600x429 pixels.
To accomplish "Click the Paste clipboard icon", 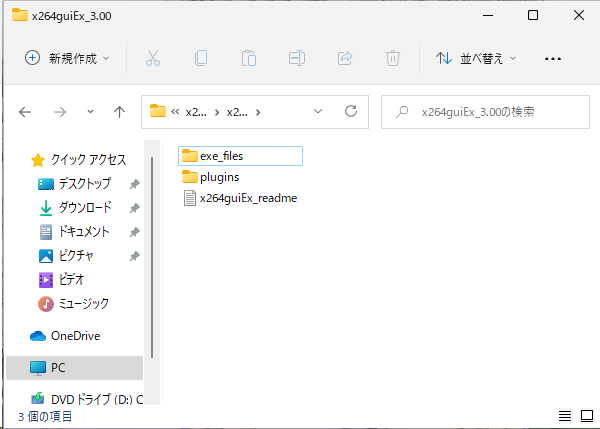I will [249, 59].
